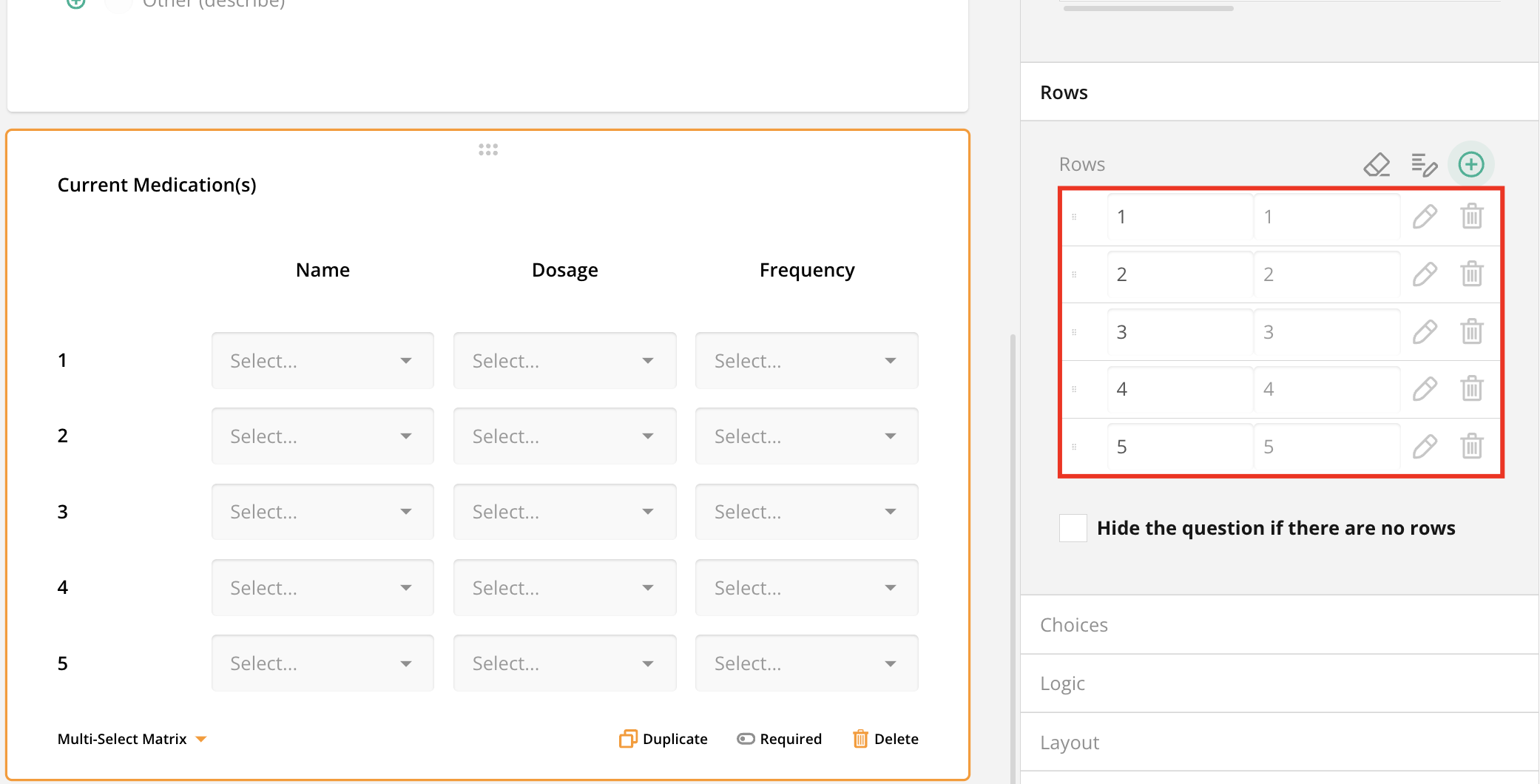Open the Logic section

[1063, 683]
